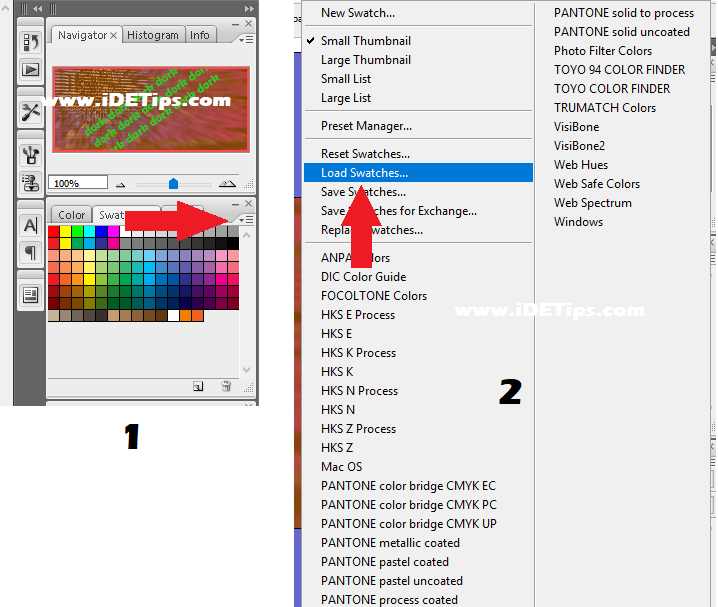Collapse the panel dock to icons
Viewport: 718px width, 607px height.
click(249, 8)
